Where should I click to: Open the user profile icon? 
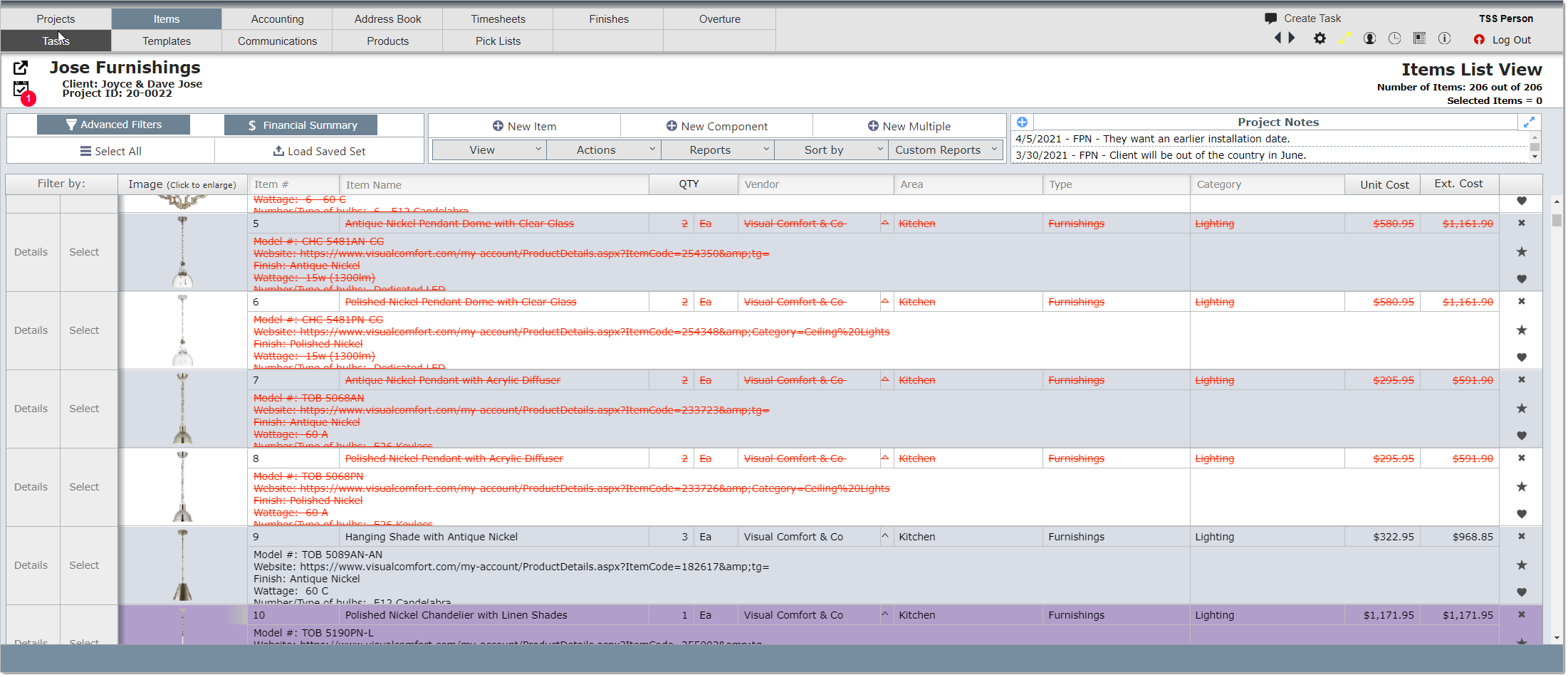pyautogui.click(x=1369, y=38)
